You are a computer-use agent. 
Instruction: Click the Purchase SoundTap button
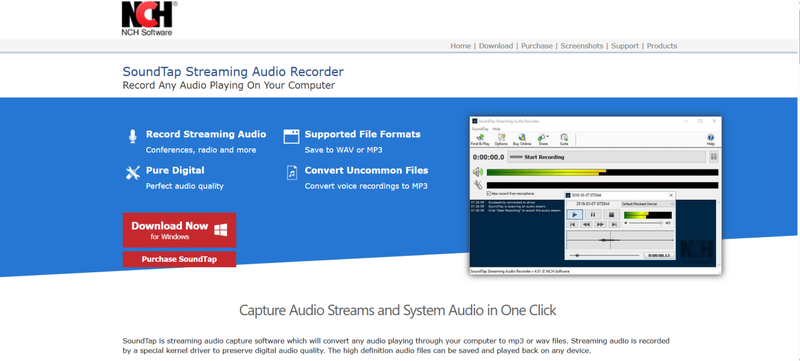coord(179,259)
